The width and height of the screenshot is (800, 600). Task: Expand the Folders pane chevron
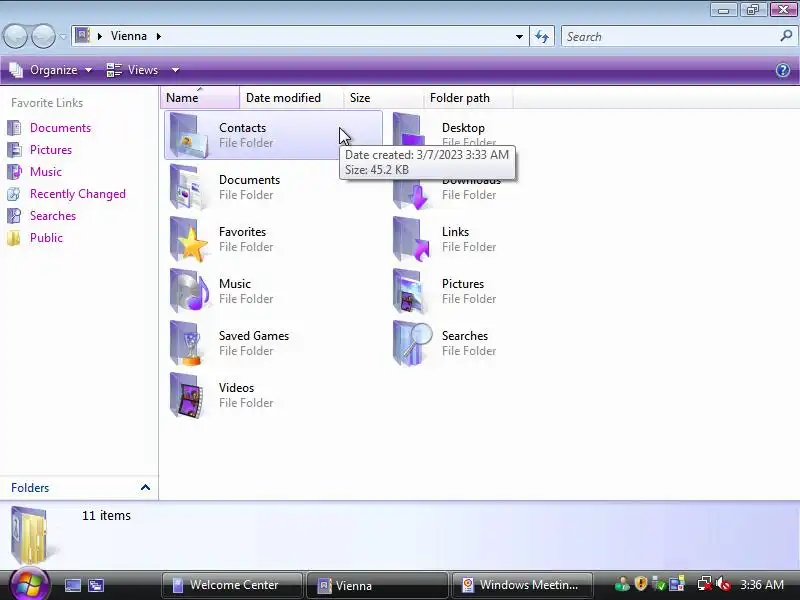tap(145, 488)
